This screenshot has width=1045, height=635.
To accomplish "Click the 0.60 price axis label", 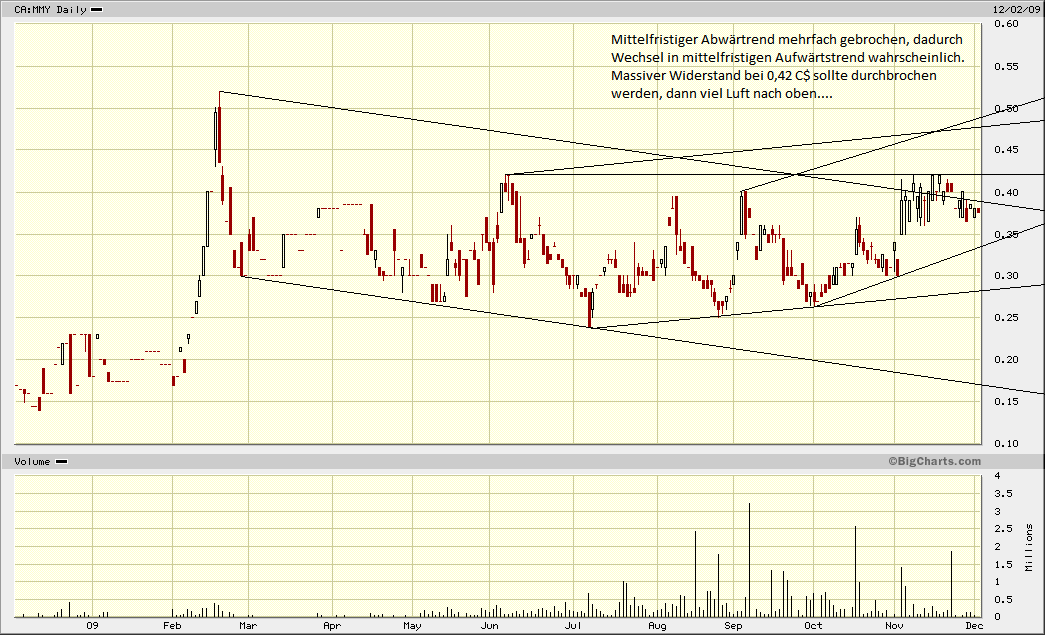I will [x=1006, y=24].
